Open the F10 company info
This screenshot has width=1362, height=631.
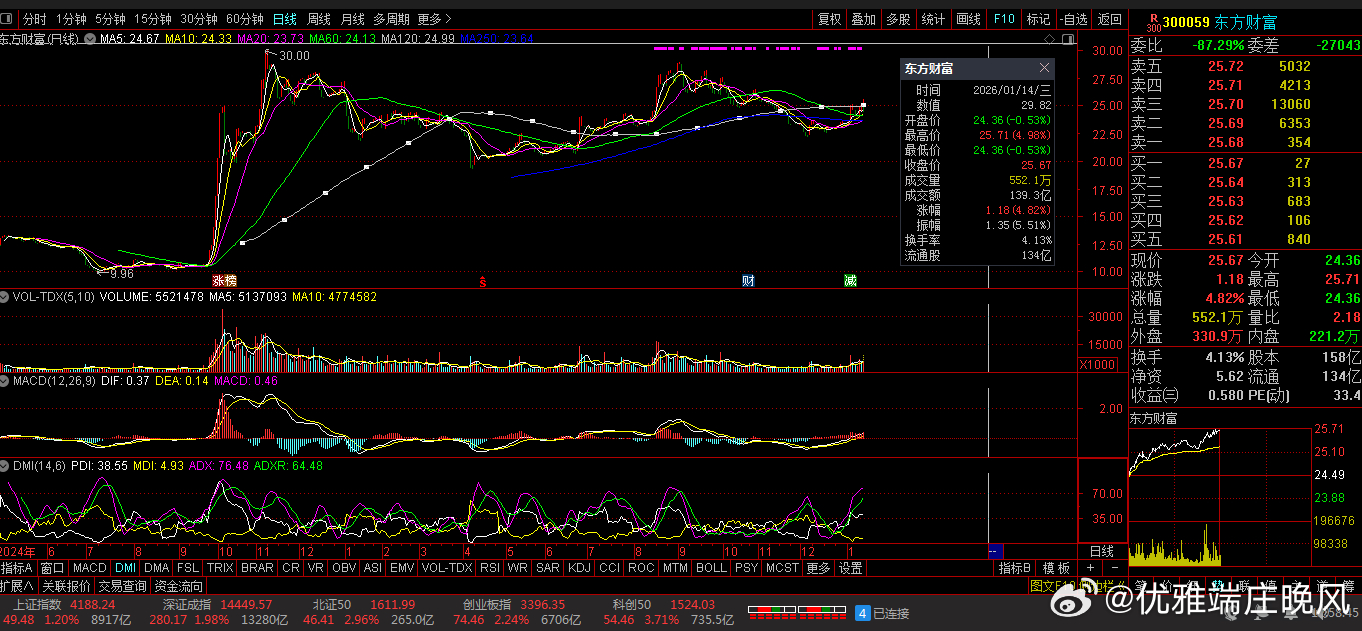pyautogui.click(x=1004, y=19)
